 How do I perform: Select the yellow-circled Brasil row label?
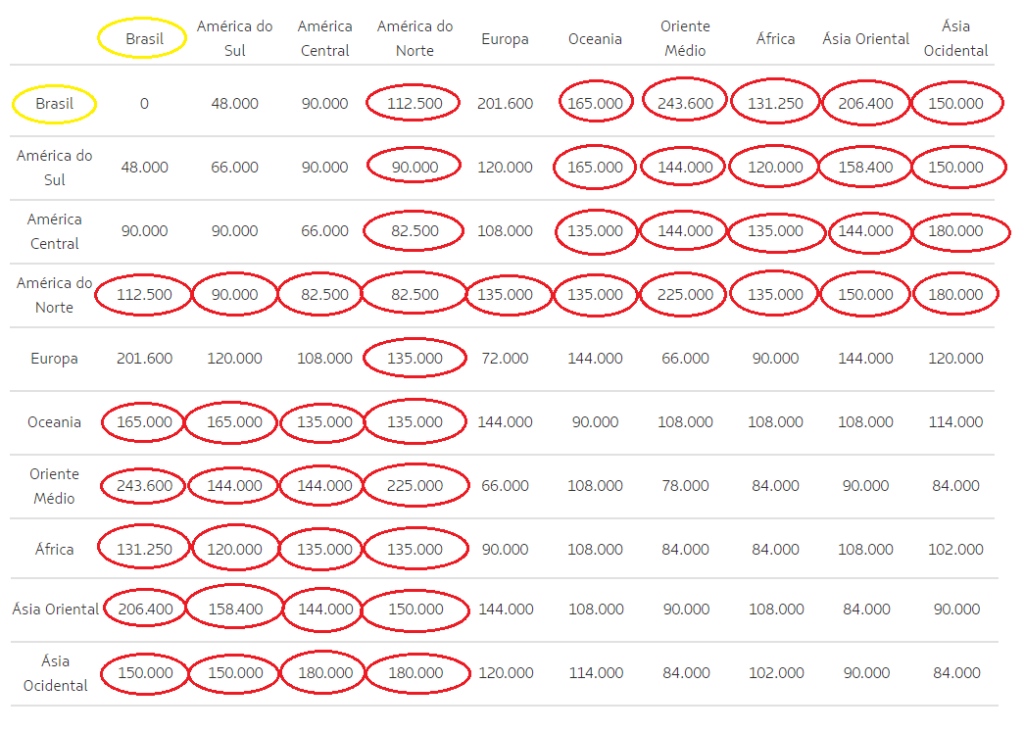point(53,102)
